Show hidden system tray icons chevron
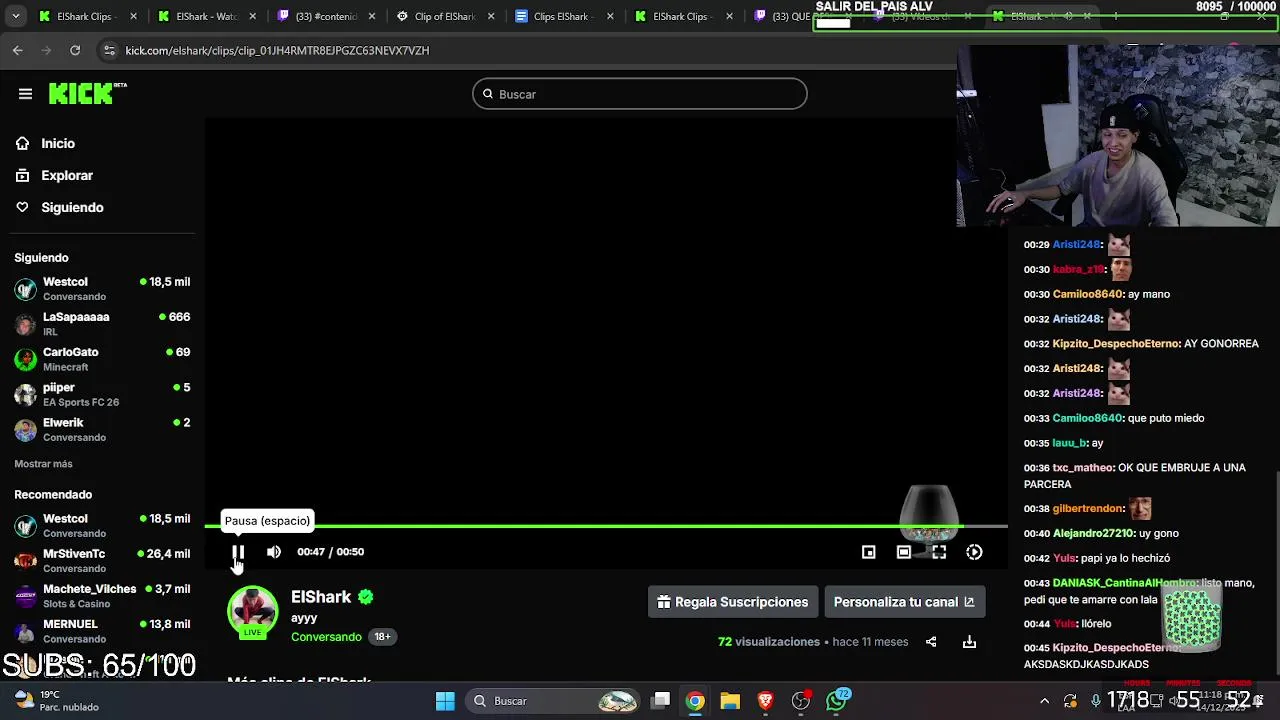 [1044, 701]
